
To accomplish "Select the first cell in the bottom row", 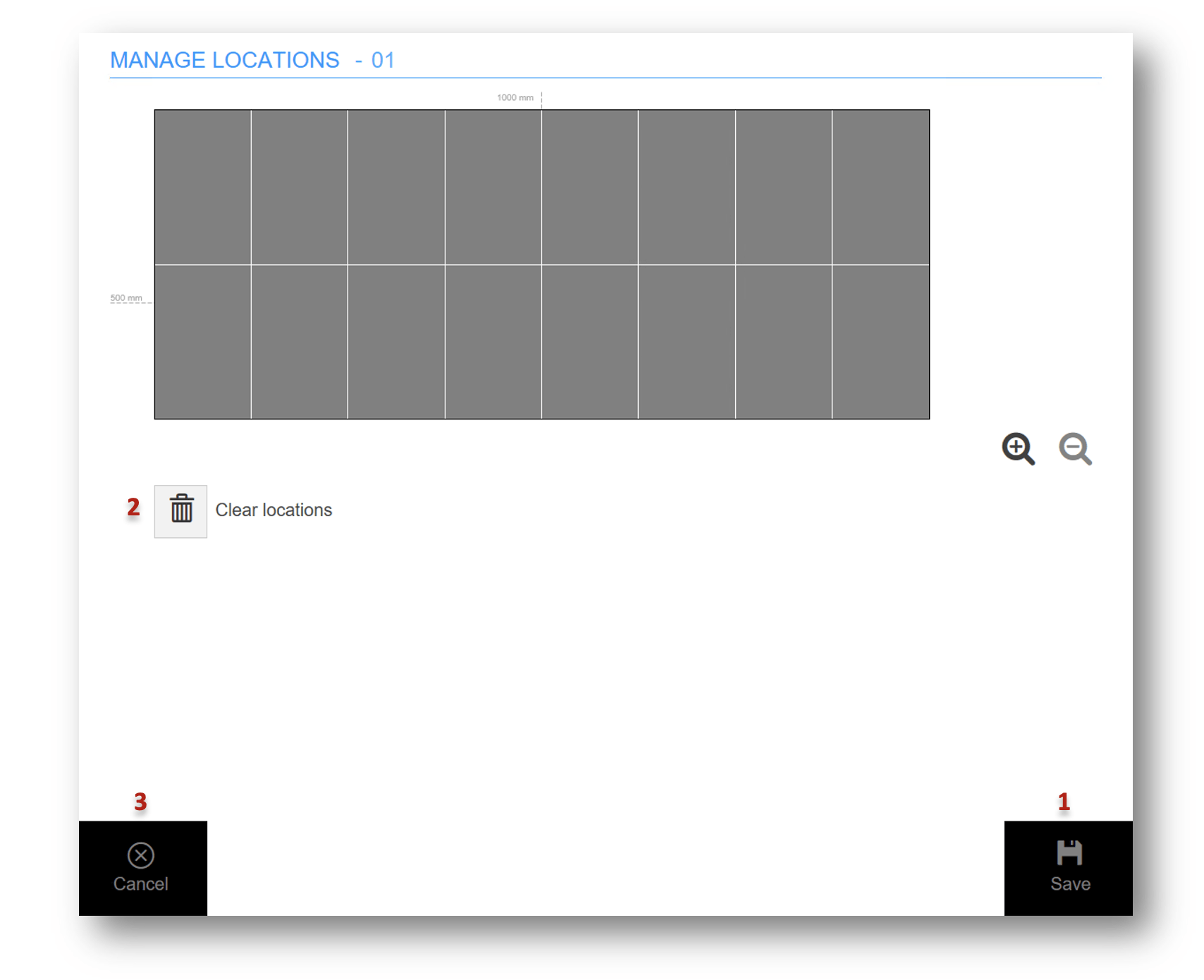I will [203, 342].
